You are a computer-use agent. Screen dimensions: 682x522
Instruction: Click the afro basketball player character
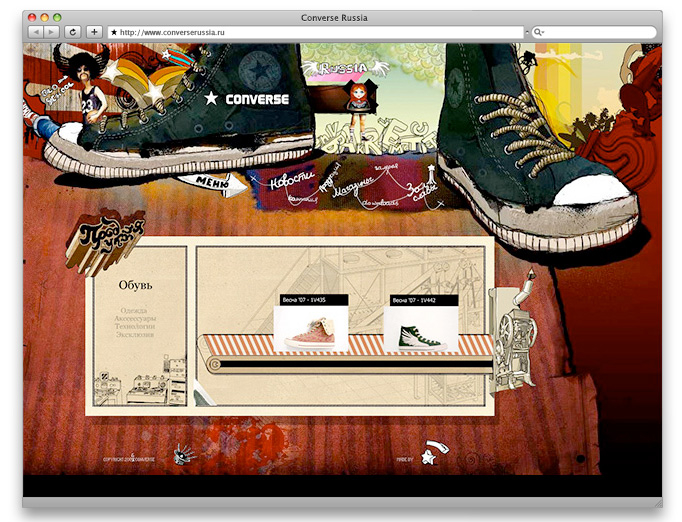(89, 87)
